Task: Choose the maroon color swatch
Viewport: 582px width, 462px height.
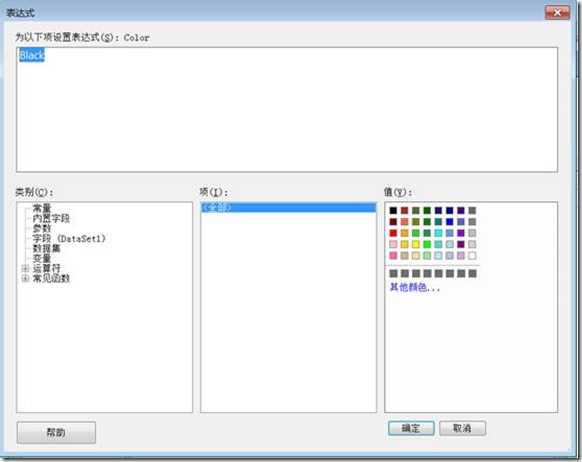Action: (393, 222)
